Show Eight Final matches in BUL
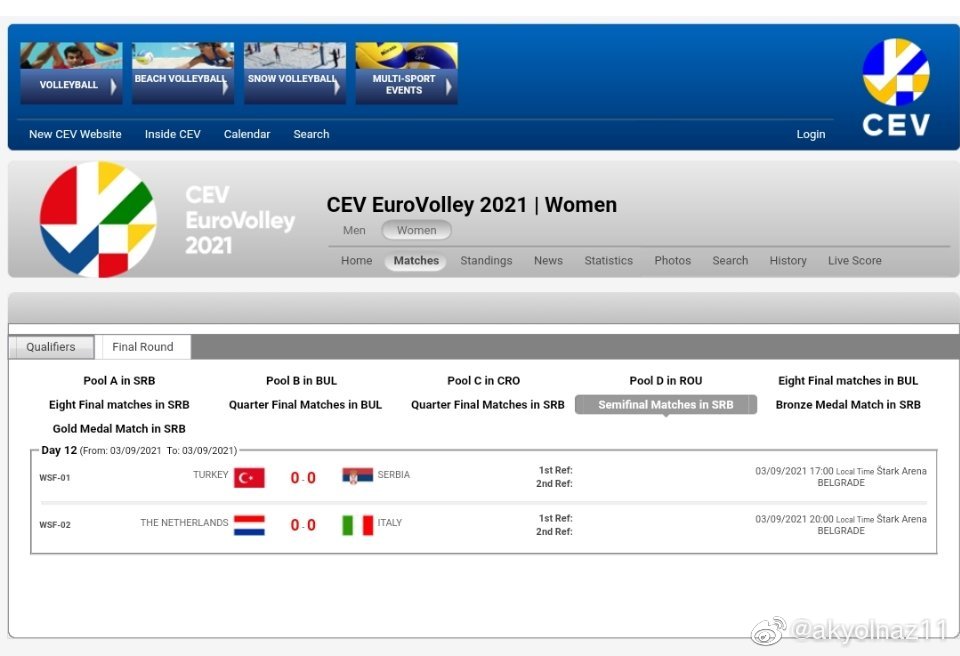Image resolution: width=960 pixels, height=656 pixels. [x=848, y=380]
